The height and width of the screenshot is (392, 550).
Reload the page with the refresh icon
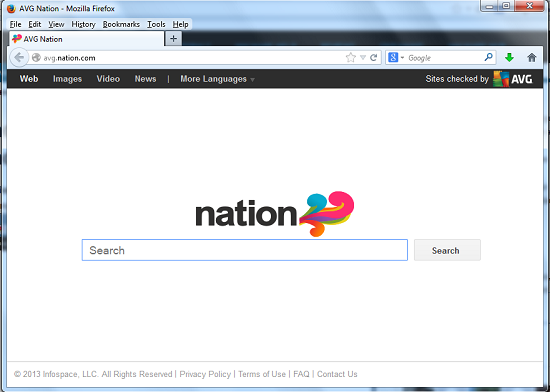[374, 58]
